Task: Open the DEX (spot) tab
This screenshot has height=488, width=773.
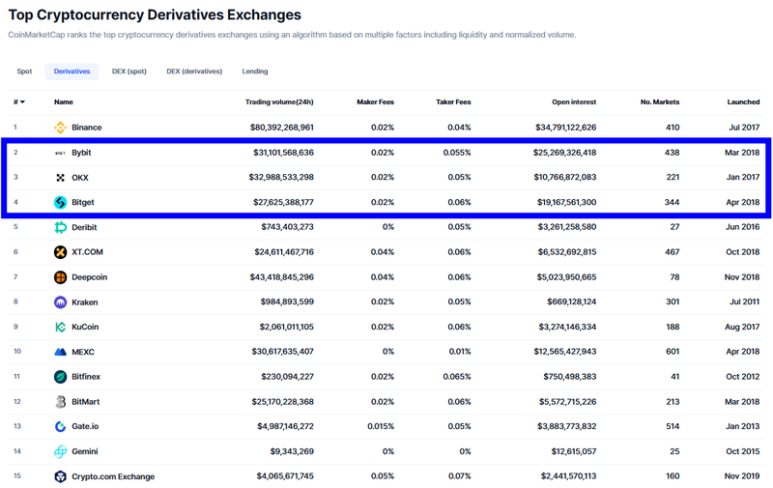Action: click(129, 71)
